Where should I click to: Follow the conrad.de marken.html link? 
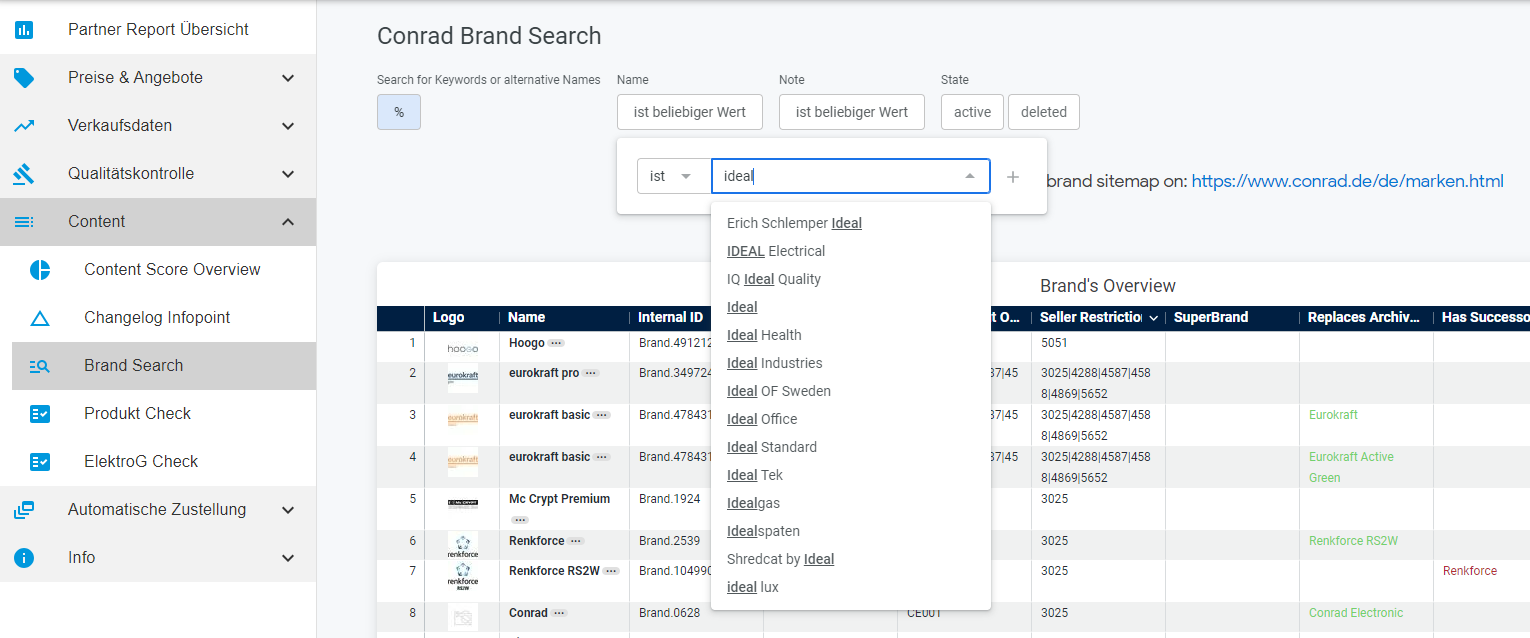(x=1348, y=181)
